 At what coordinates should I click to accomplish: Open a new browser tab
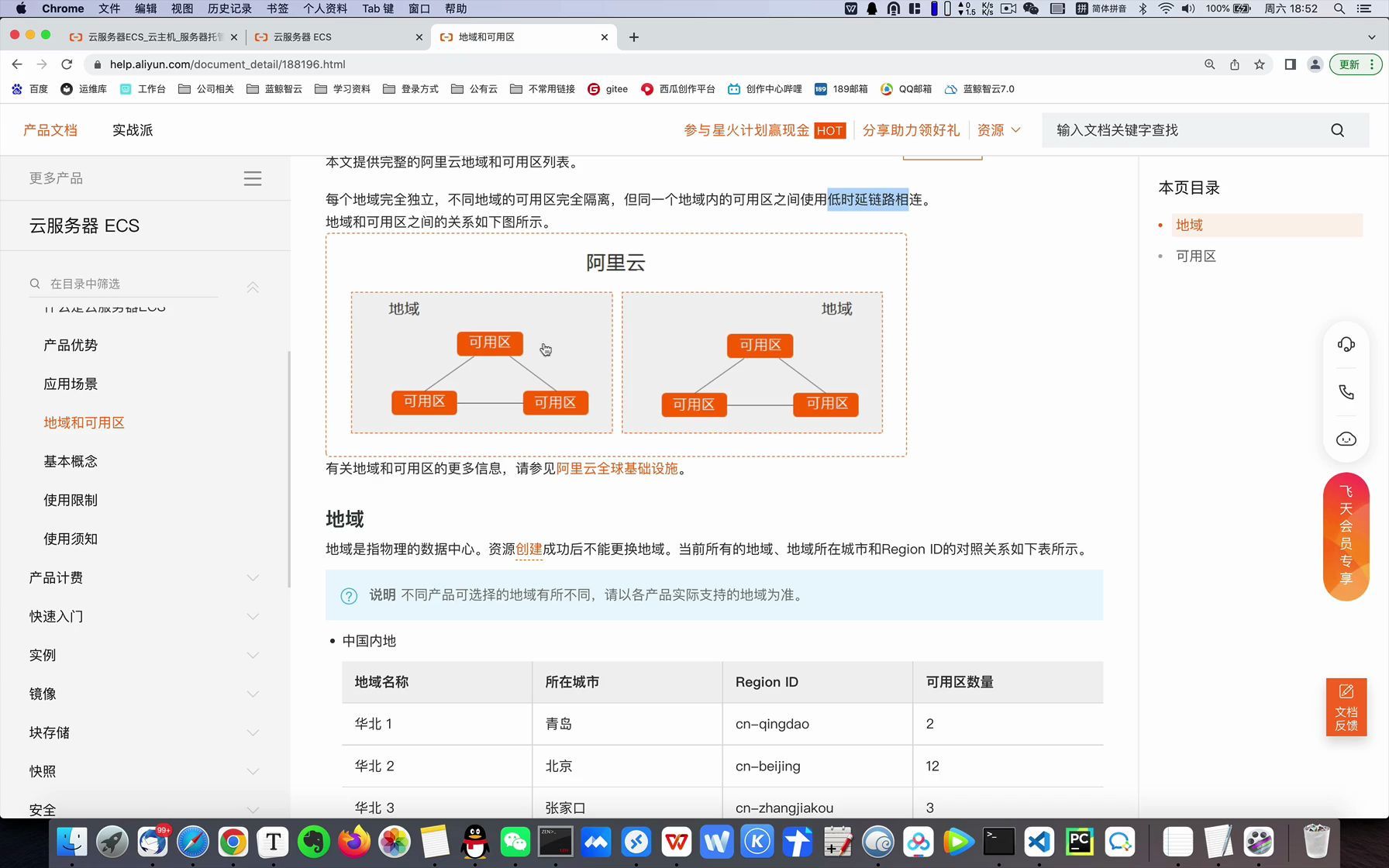[x=634, y=37]
